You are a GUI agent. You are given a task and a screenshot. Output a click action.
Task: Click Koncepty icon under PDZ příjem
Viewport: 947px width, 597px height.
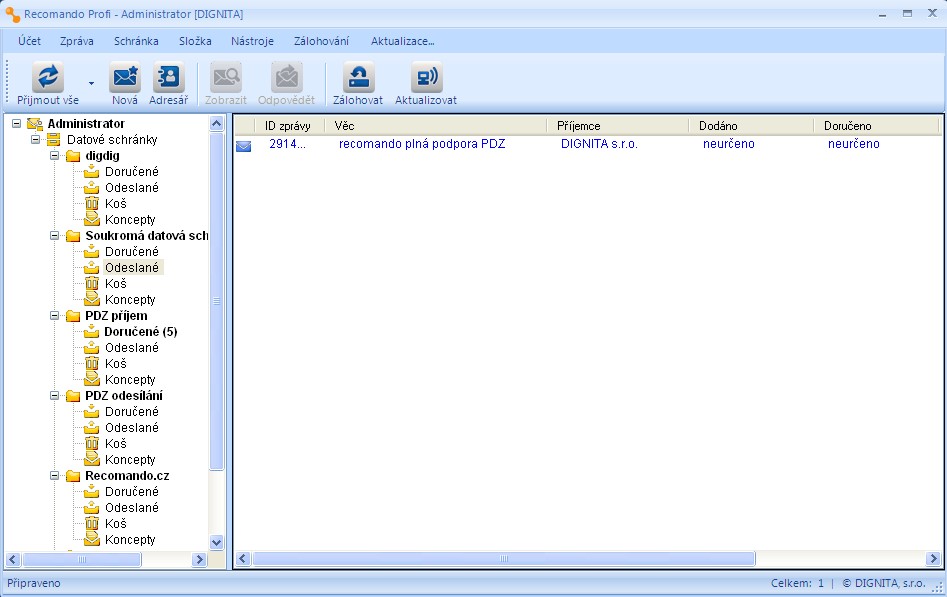(x=92, y=379)
